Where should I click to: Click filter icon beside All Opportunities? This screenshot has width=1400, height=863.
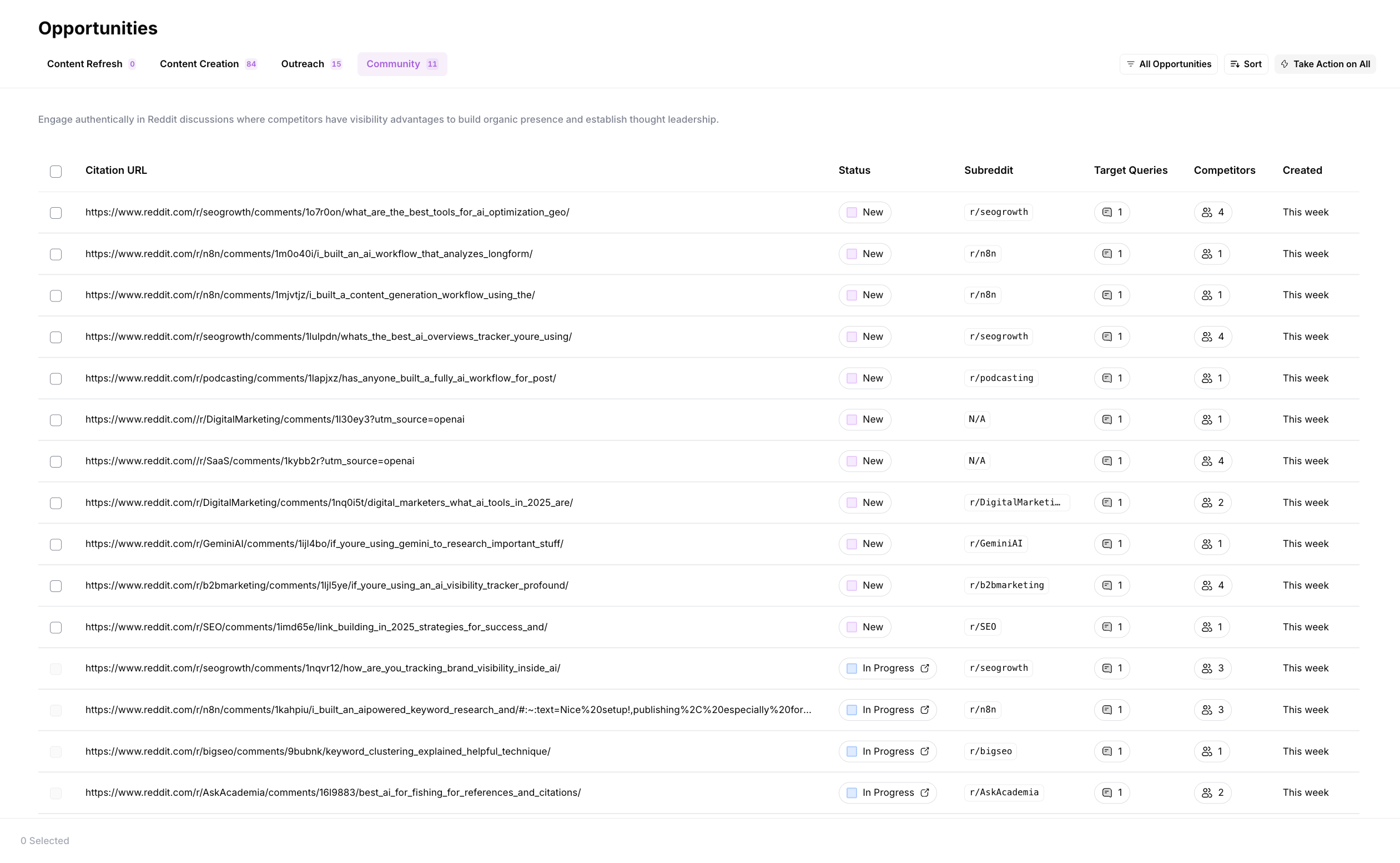pos(1130,64)
